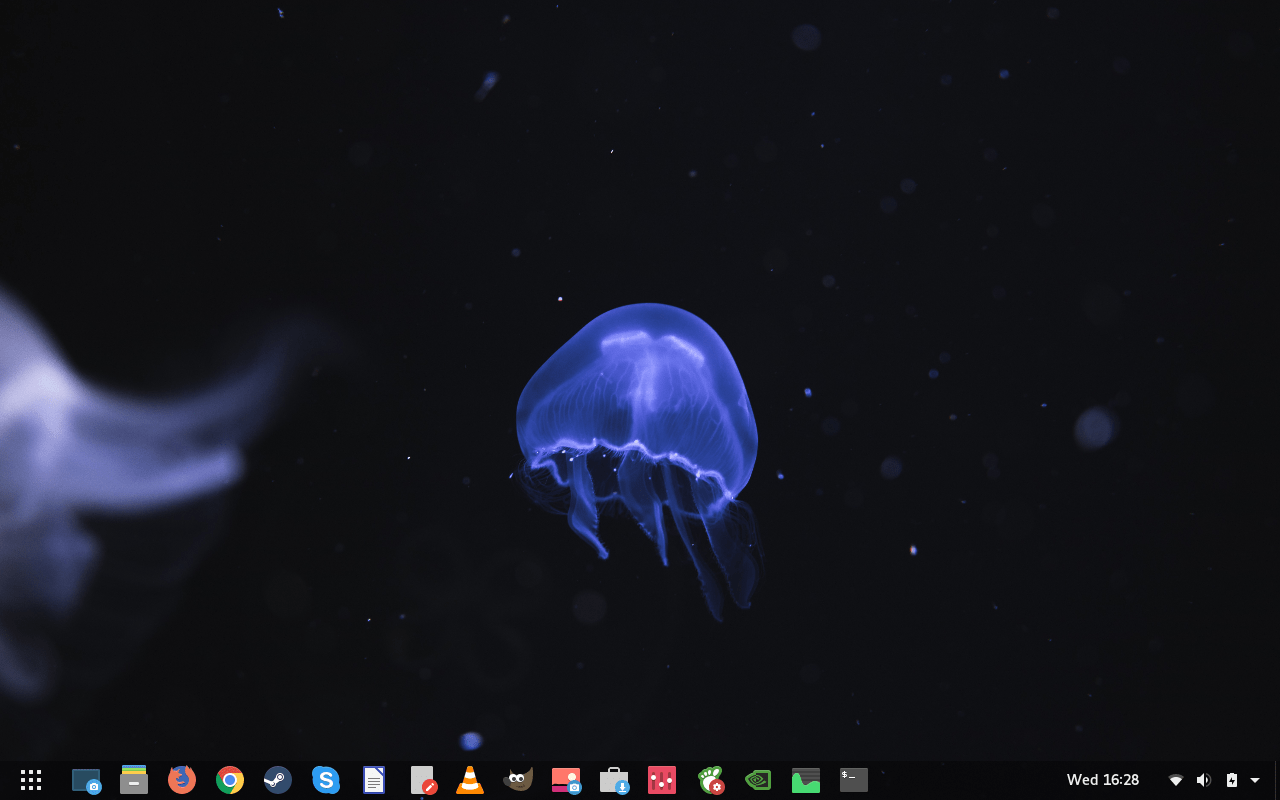Open the Steam client
This screenshot has height=800, width=1280.
coord(278,780)
